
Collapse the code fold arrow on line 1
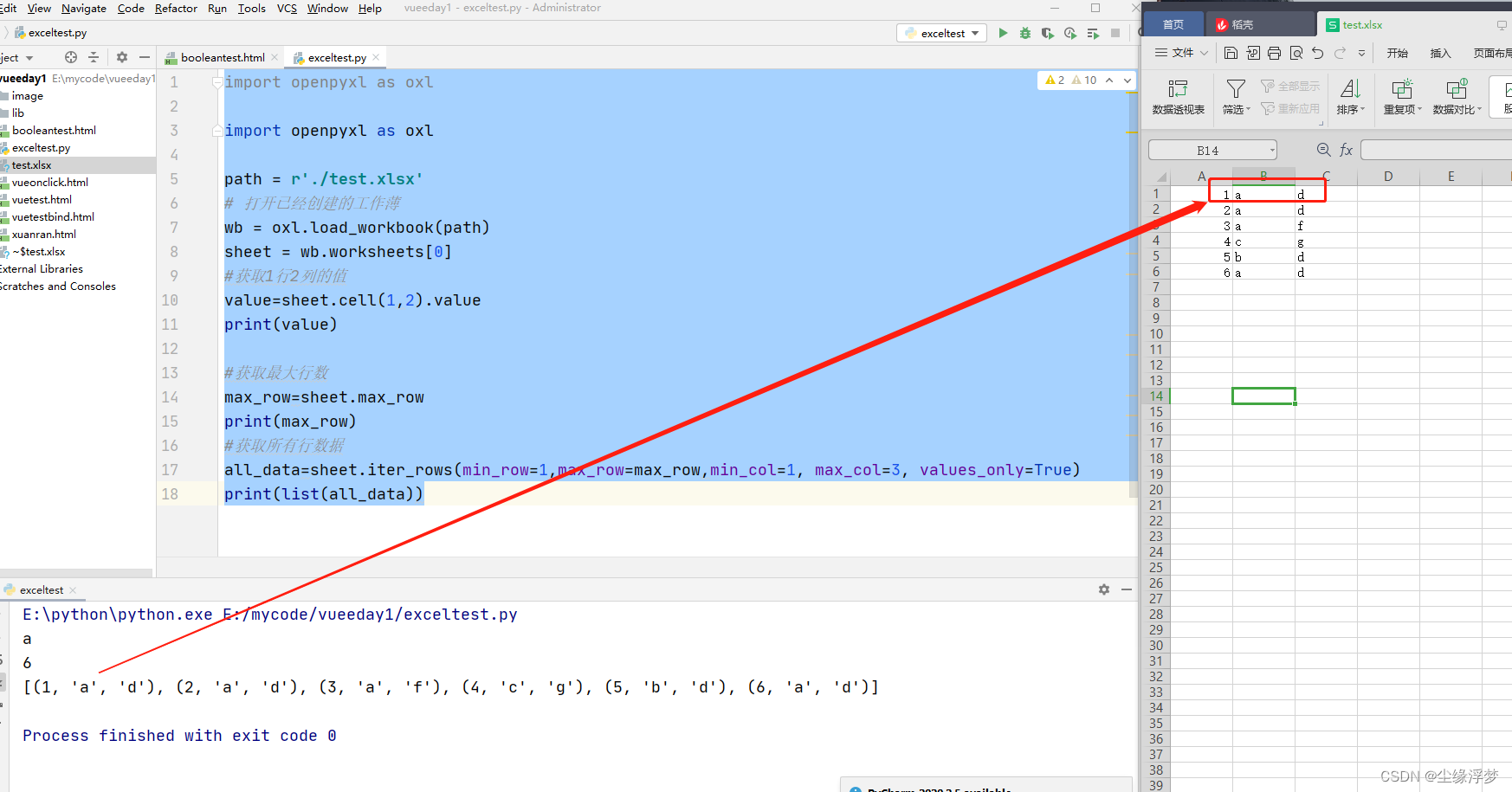click(216, 81)
